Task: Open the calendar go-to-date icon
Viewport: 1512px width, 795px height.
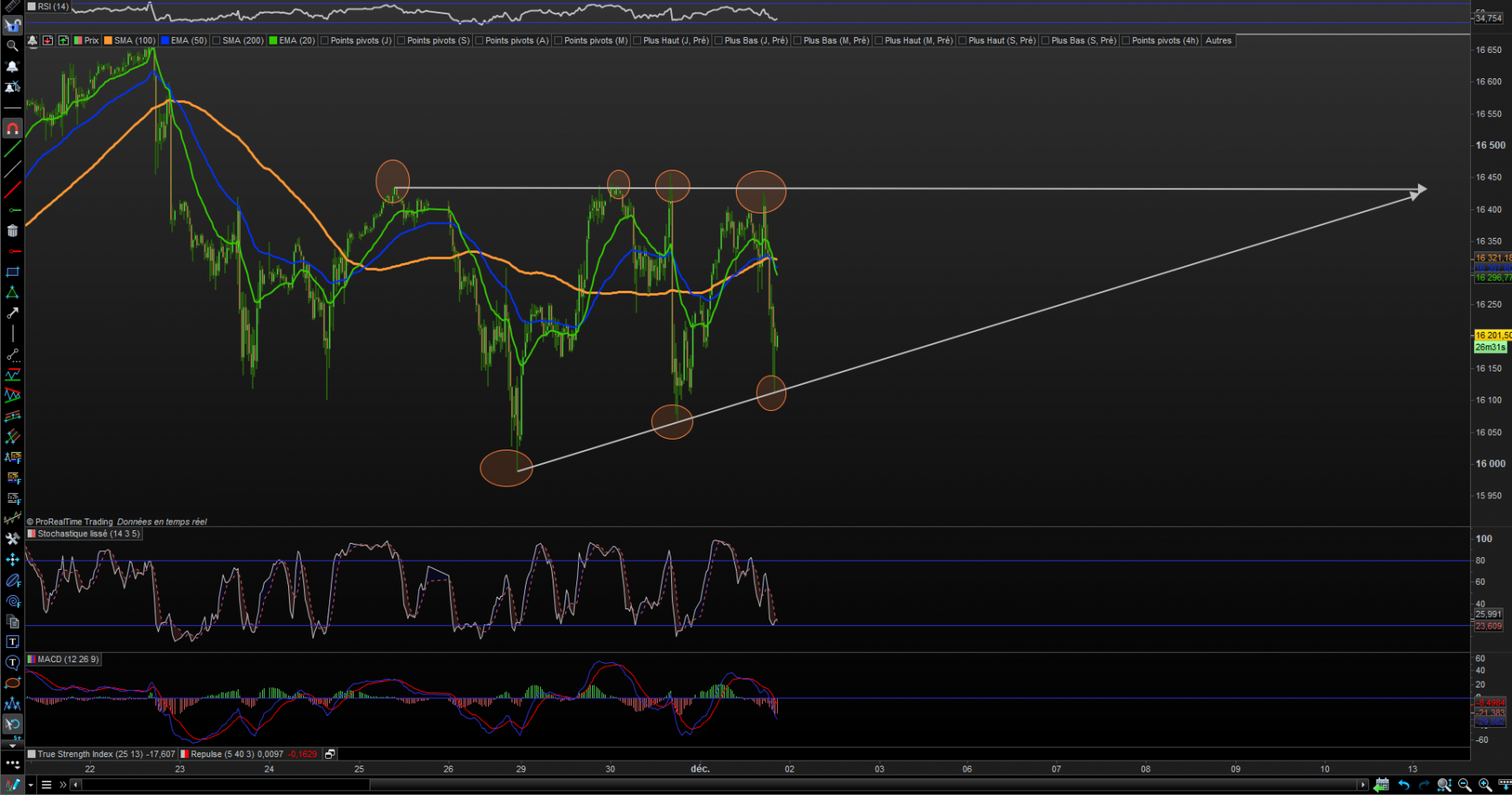Action: click(1382, 785)
